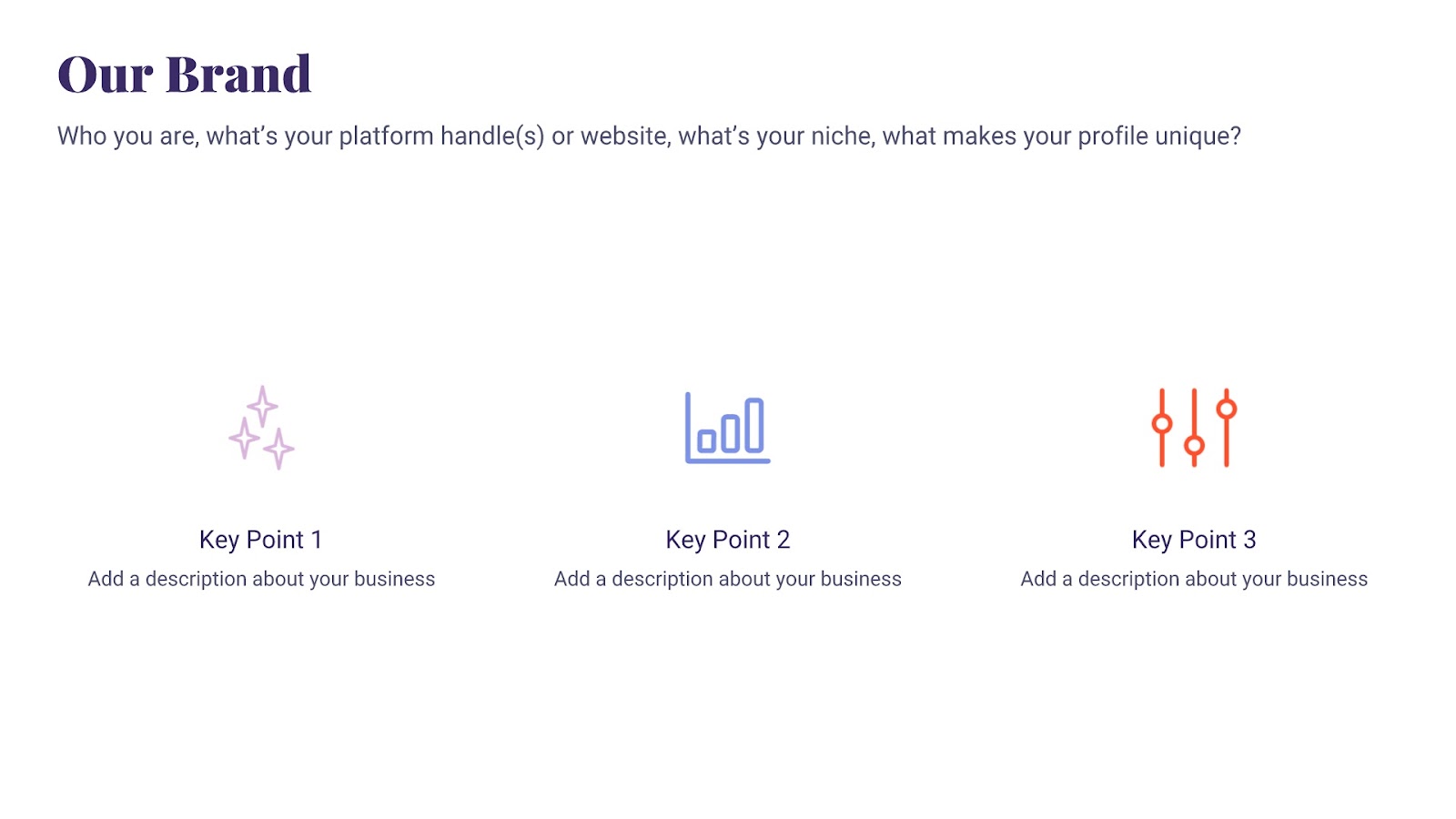Viewport: 1456px width, 819px height.
Task: Select the pink sparkles icon
Action: (x=261, y=428)
